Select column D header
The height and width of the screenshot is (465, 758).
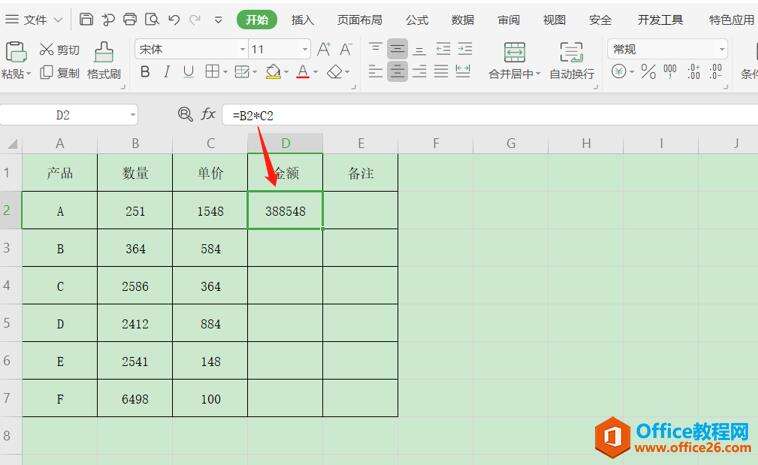pyautogui.click(x=285, y=144)
